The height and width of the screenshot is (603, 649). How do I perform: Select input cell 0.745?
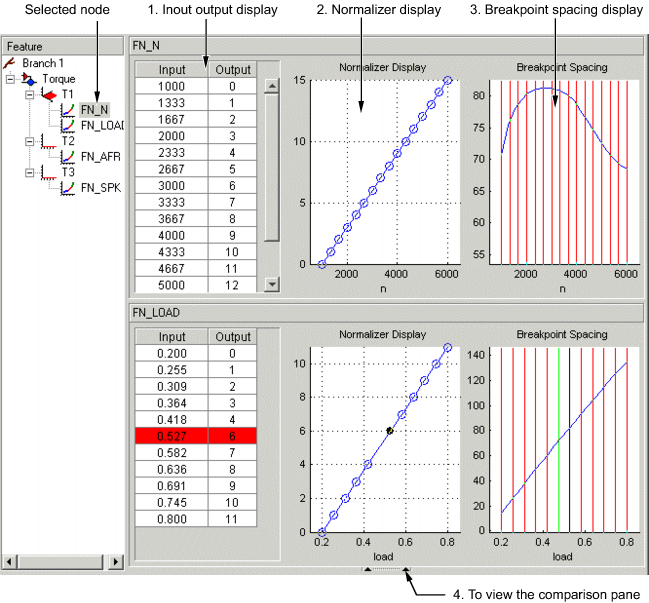coord(171,502)
